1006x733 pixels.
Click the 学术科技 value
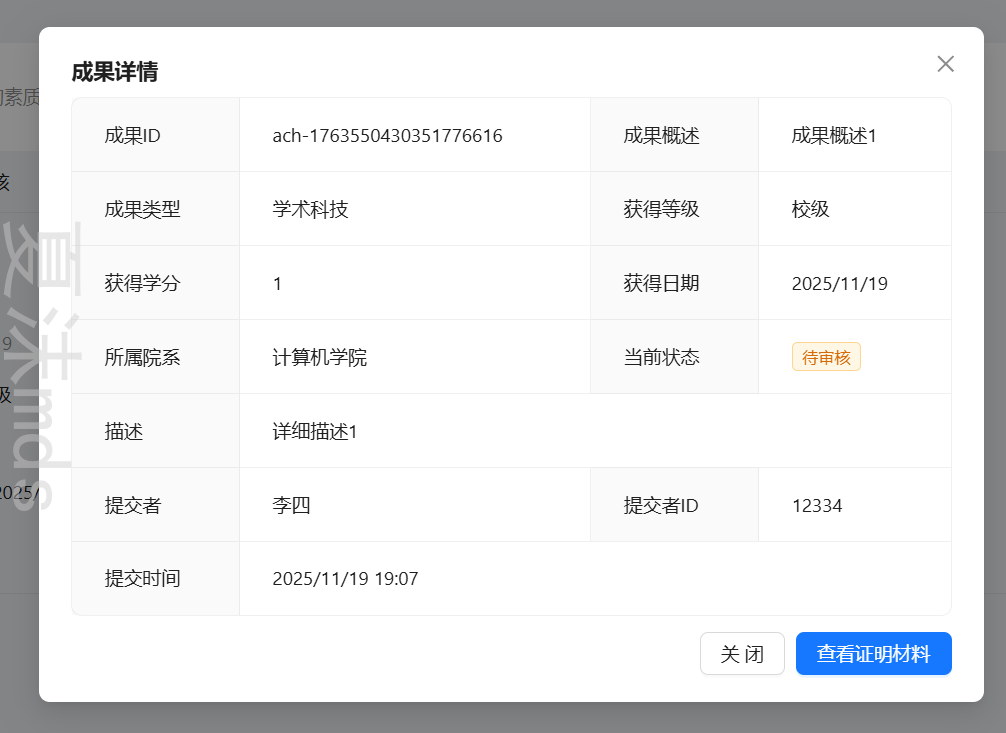pos(310,209)
